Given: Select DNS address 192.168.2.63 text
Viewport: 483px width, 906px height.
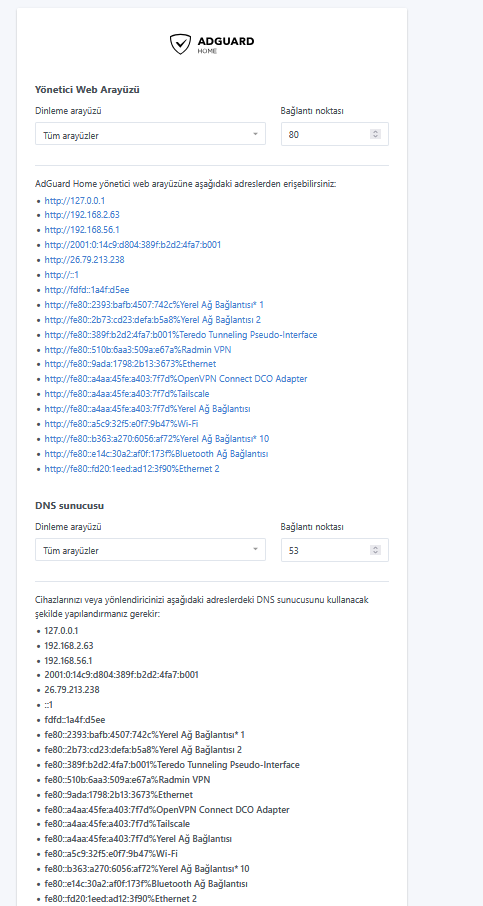Looking at the screenshot, I should click(69, 645).
